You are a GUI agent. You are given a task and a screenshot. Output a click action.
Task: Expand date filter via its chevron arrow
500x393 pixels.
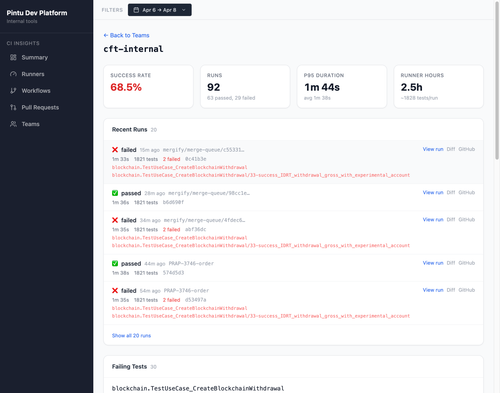point(184,10)
